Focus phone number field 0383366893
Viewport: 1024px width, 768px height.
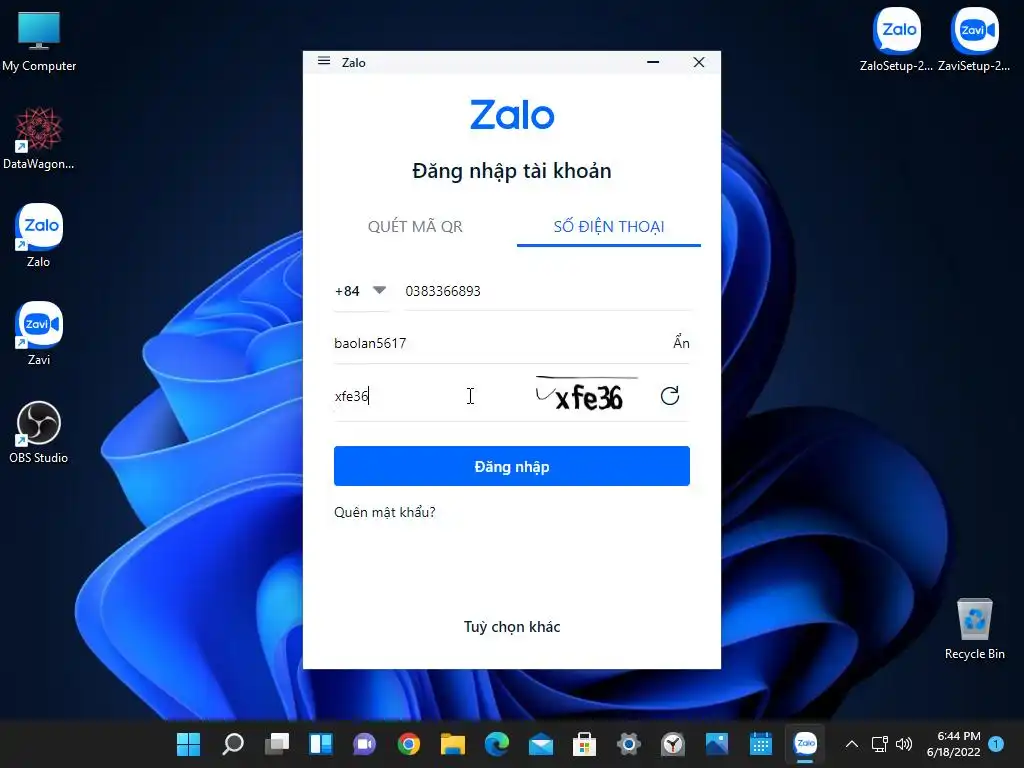click(x=547, y=291)
